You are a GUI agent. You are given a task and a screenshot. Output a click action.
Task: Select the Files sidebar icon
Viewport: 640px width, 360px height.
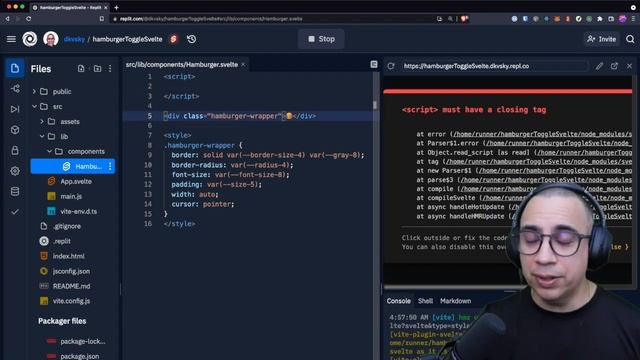pyautogui.click(x=15, y=68)
